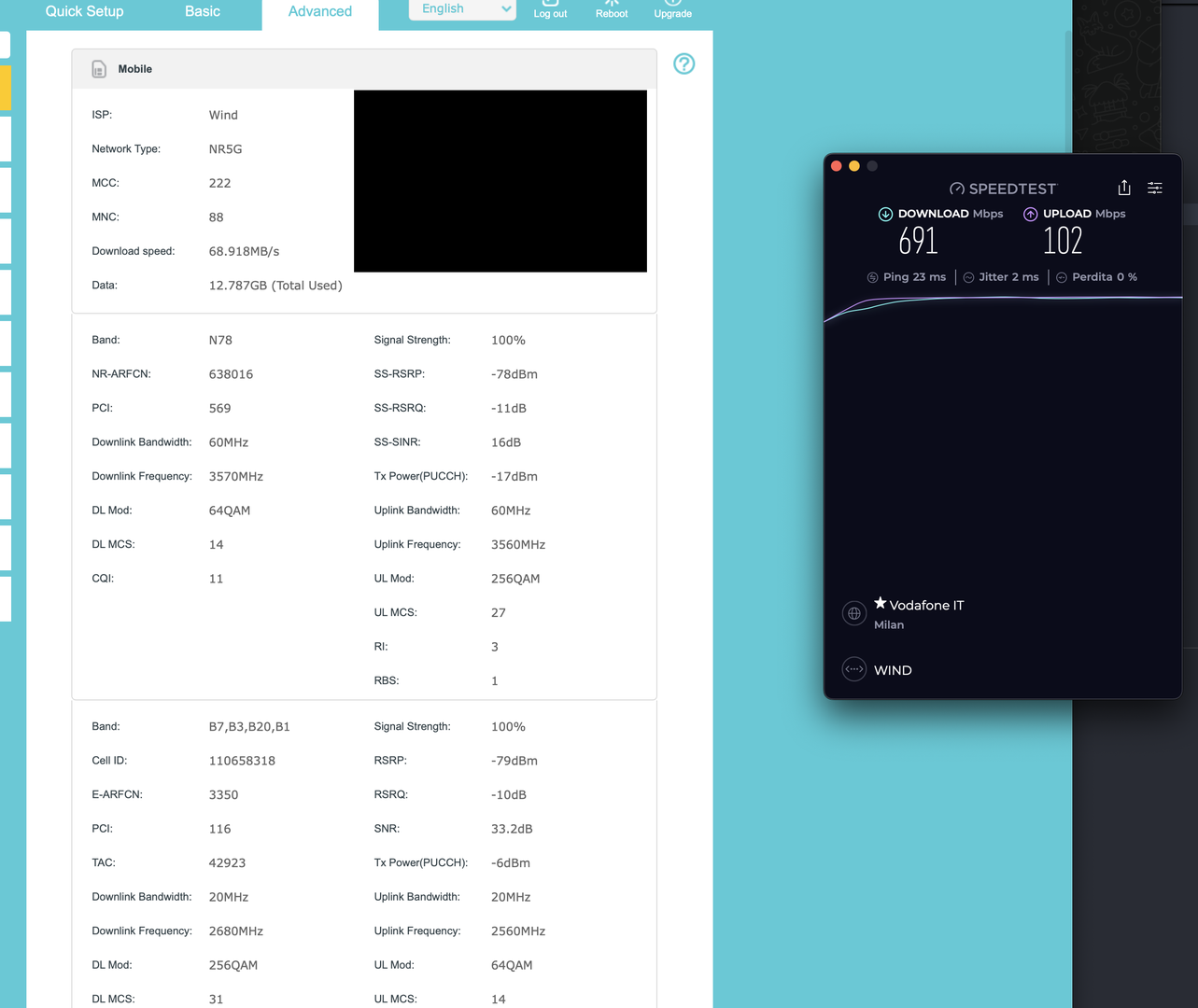The image size is (1198, 1008).
Task: Switch to the Basic tab
Action: point(203,11)
